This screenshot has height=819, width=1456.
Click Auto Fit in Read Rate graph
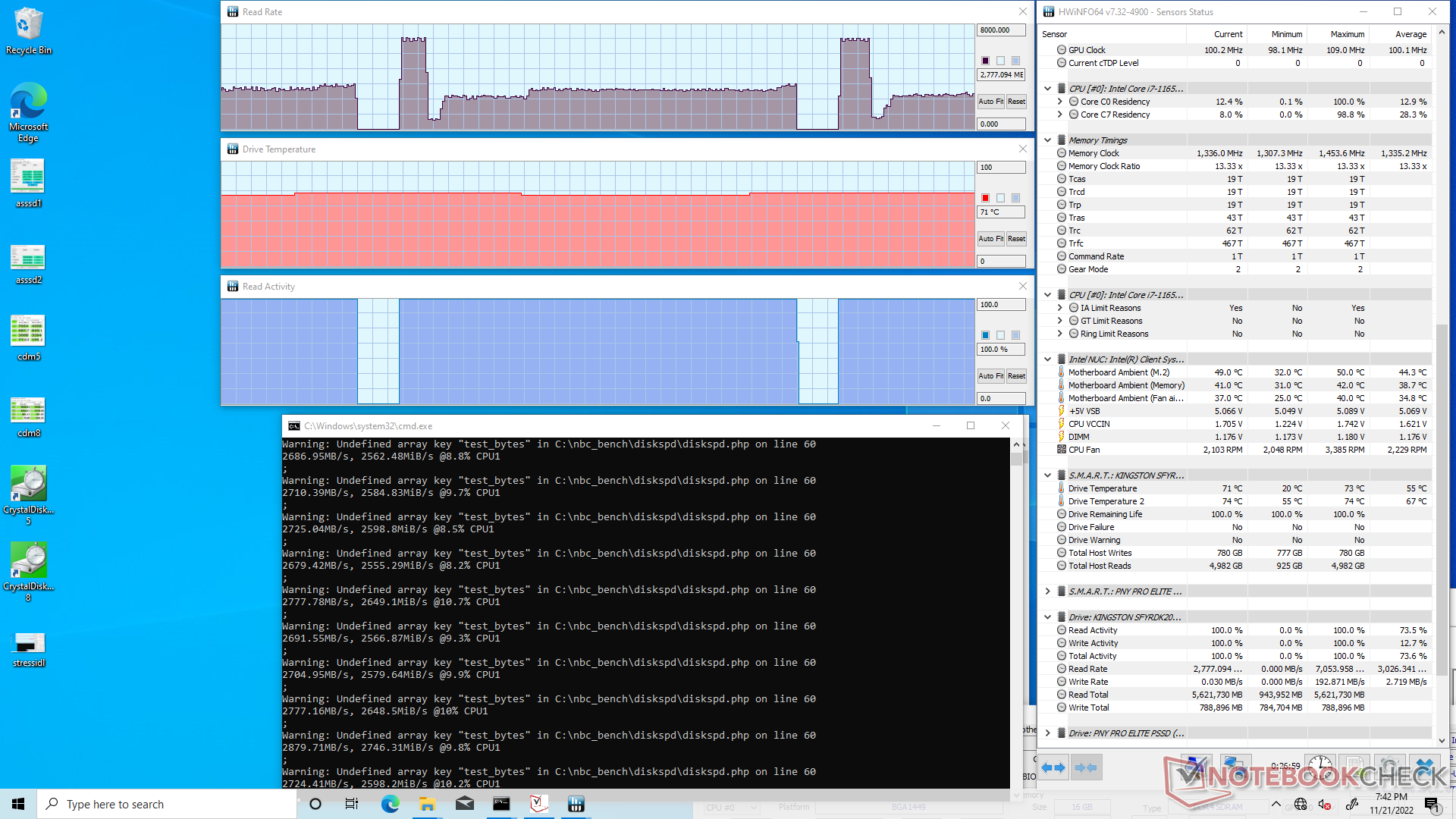pyautogui.click(x=990, y=102)
